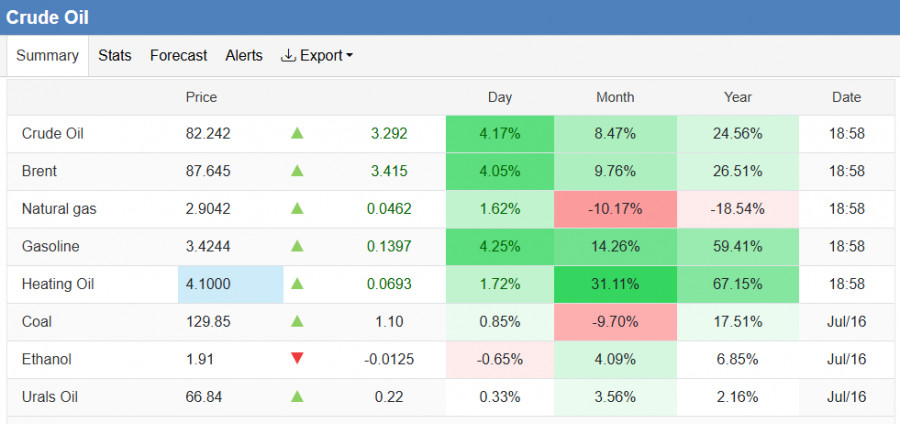Click the green up arrow for Coal
Image resolution: width=900 pixels, height=424 pixels.
(297, 321)
